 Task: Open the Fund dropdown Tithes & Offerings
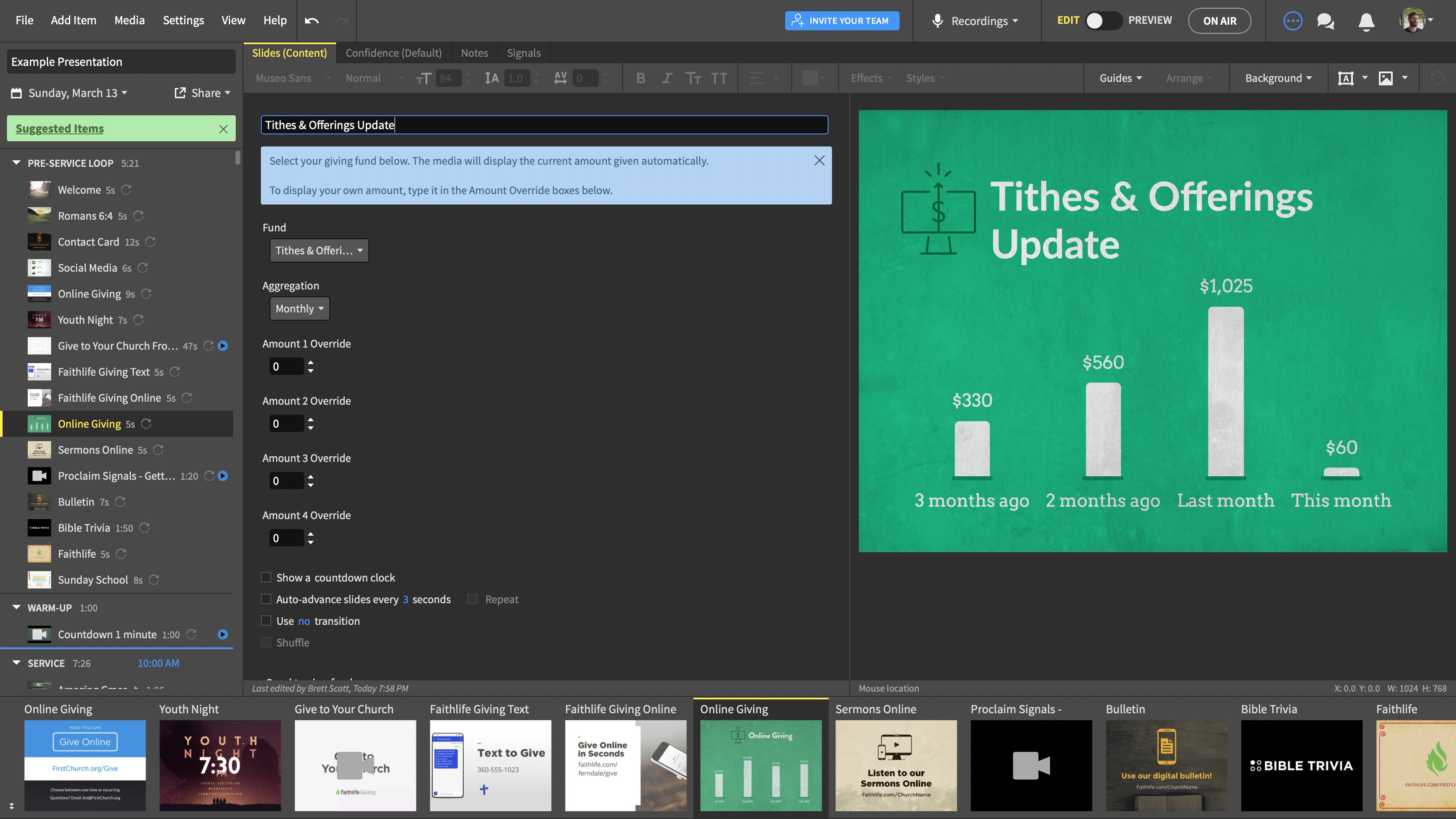[x=319, y=250]
